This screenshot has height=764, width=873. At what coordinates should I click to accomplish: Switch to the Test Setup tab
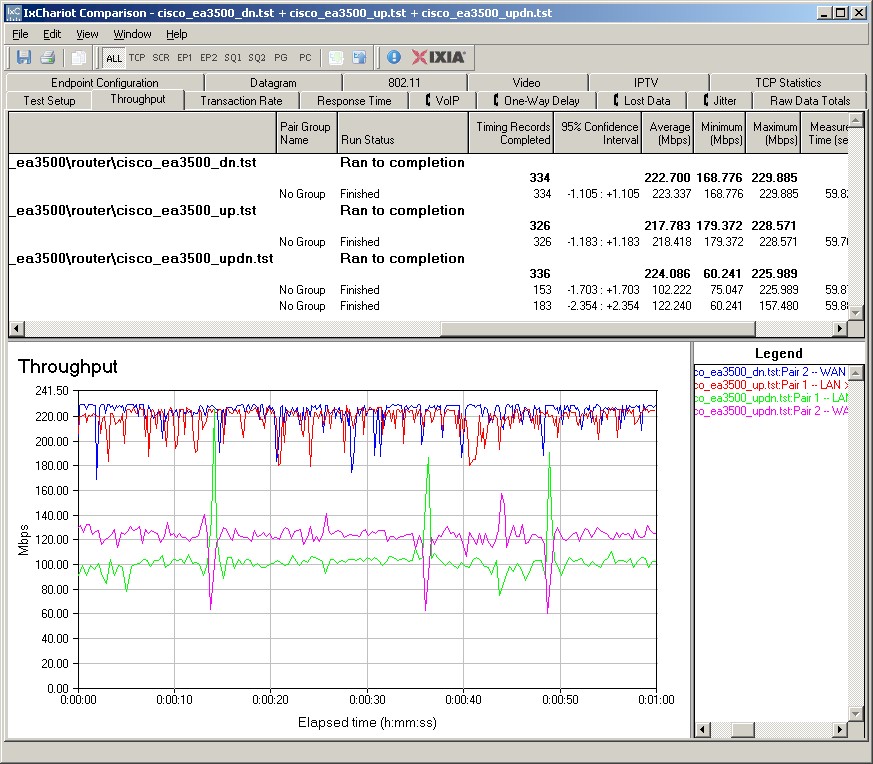tap(49, 101)
